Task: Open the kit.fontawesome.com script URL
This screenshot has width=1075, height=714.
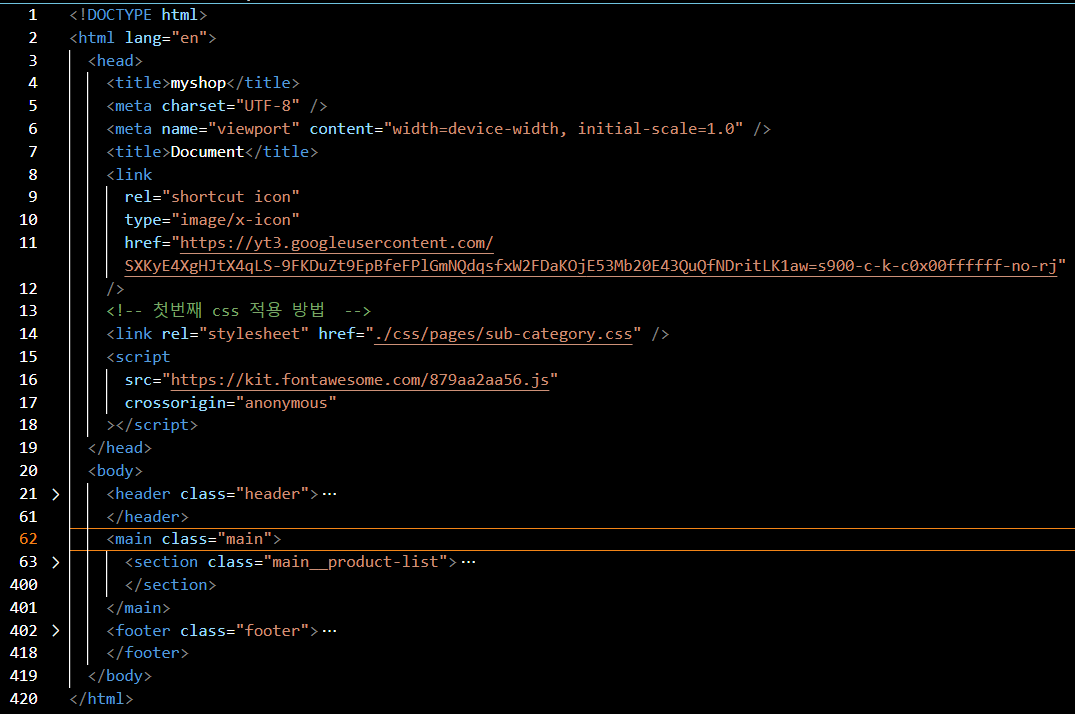Action: [360, 380]
